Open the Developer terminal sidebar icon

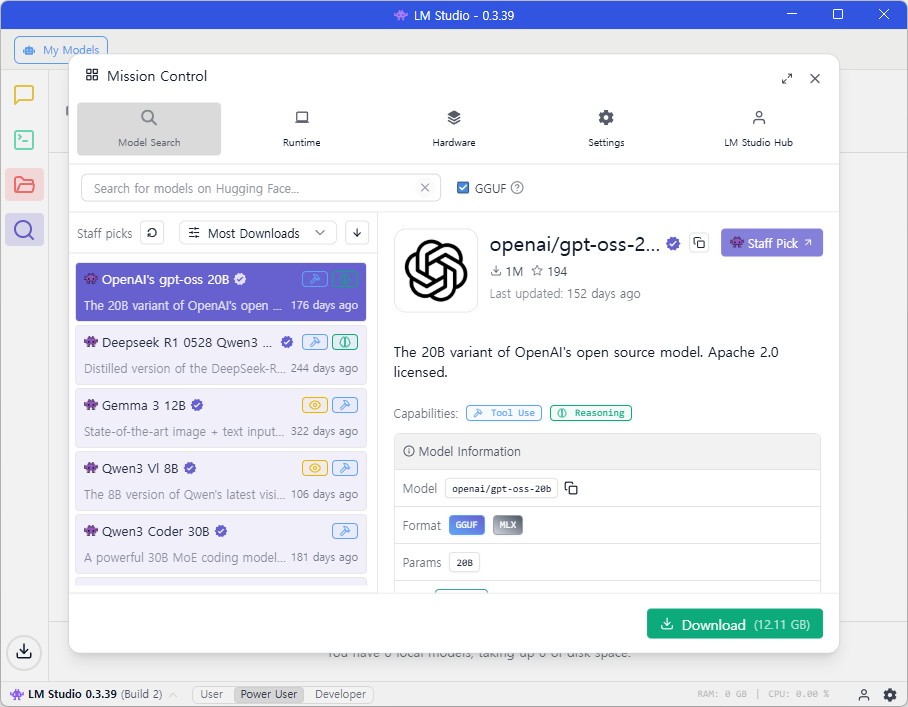[x=24, y=140]
